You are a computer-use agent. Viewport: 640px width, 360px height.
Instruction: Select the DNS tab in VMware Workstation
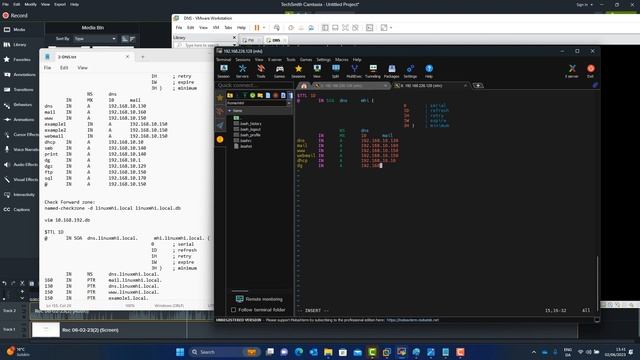pos(276,40)
